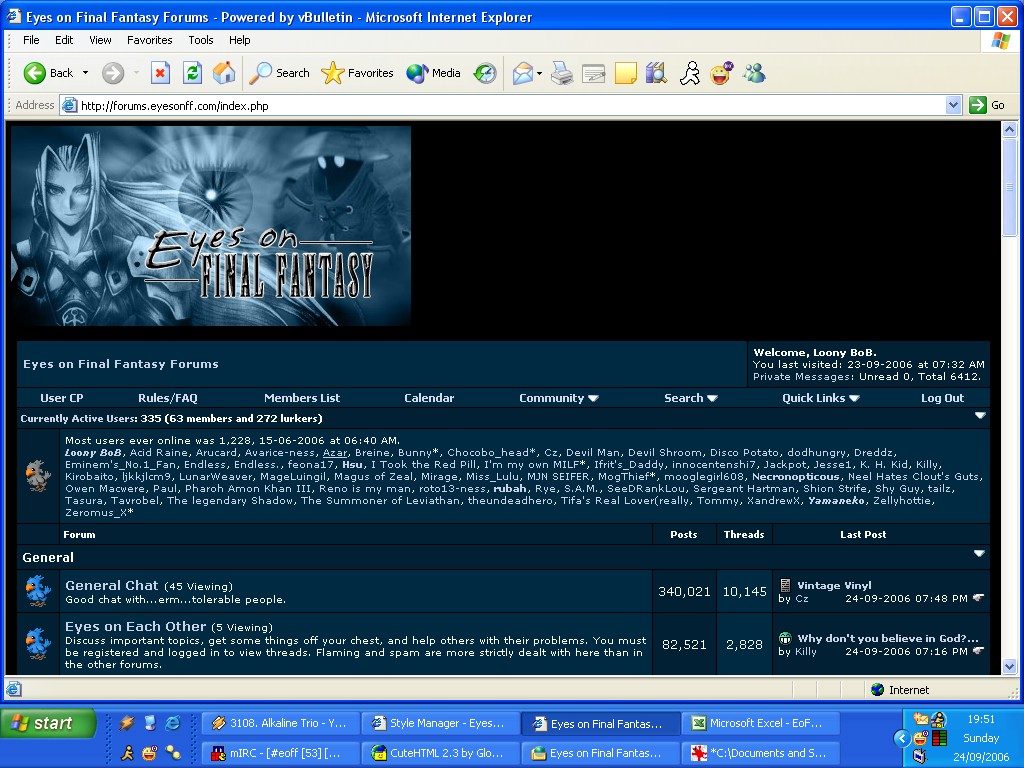Open the User CP link
The height and width of the screenshot is (768, 1024).
coord(62,398)
